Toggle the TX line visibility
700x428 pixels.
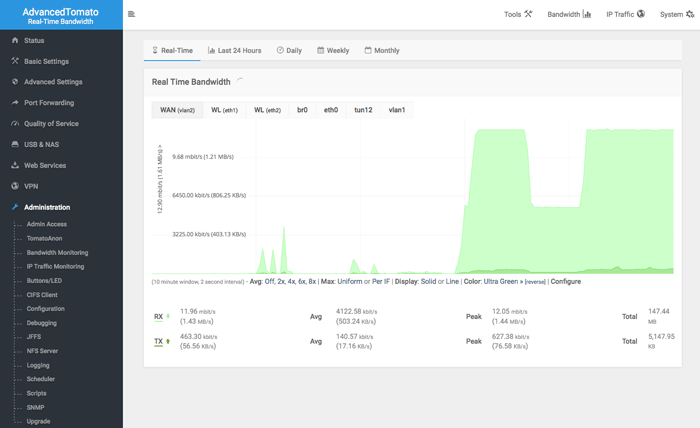(x=158, y=341)
